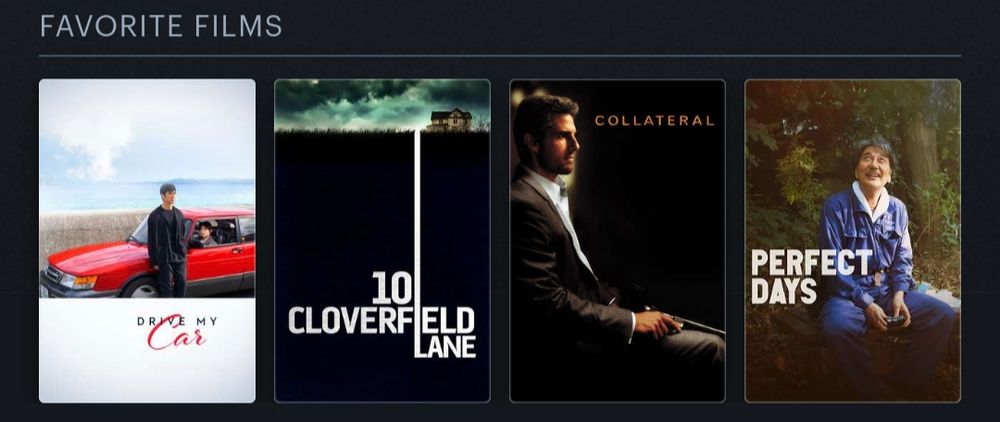This screenshot has height=422, width=1000.
Task: Click the red cursive 'Car' title text
Action: point(177,338)
